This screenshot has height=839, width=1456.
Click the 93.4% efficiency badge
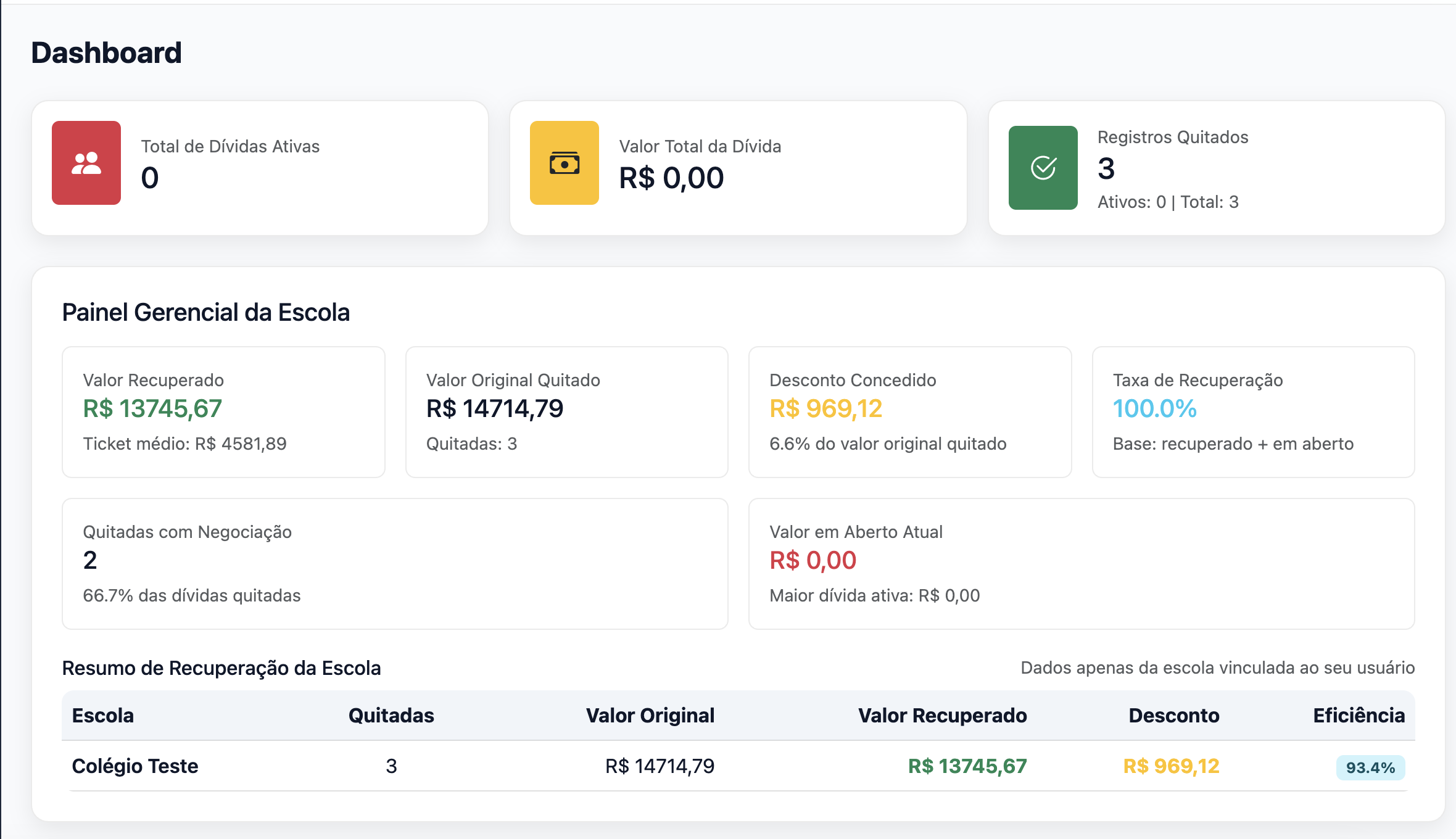pos(1370,767)
